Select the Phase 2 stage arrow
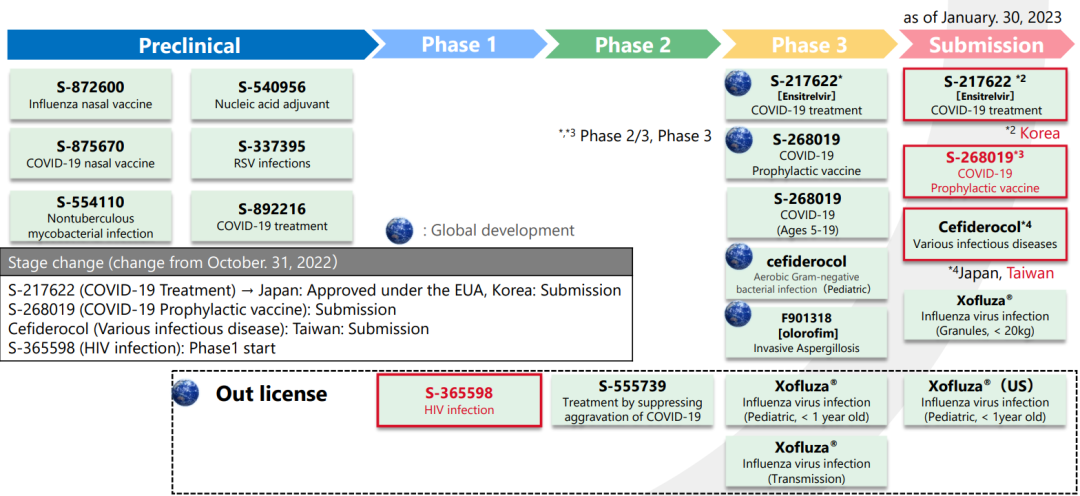 632,45
